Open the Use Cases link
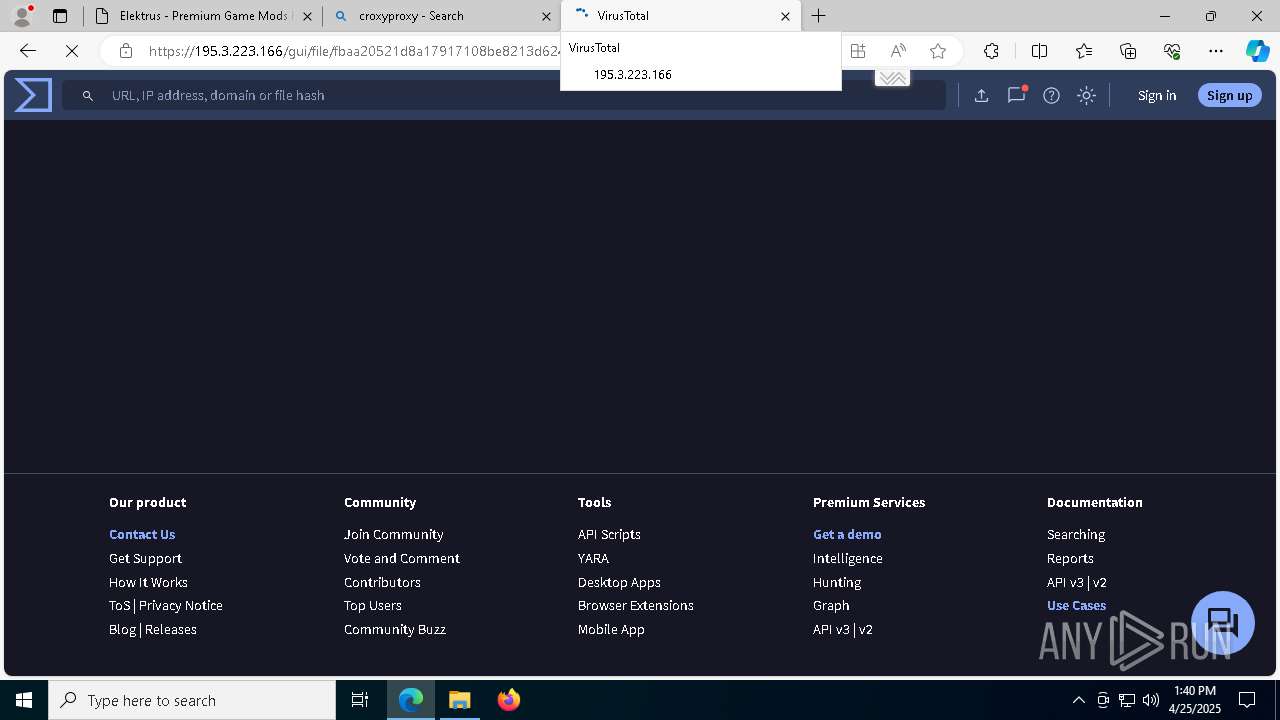Screen dimensions: 1280x720 point(1076,605)
